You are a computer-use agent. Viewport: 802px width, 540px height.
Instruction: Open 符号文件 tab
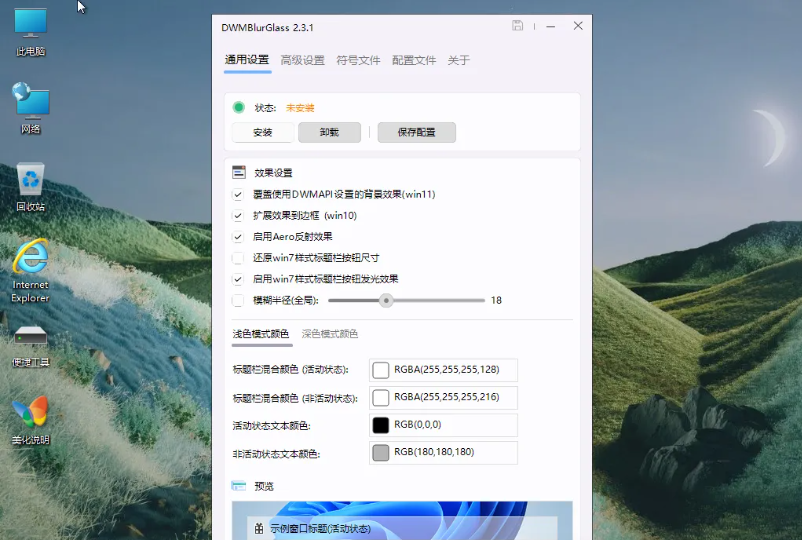point(359,60)
